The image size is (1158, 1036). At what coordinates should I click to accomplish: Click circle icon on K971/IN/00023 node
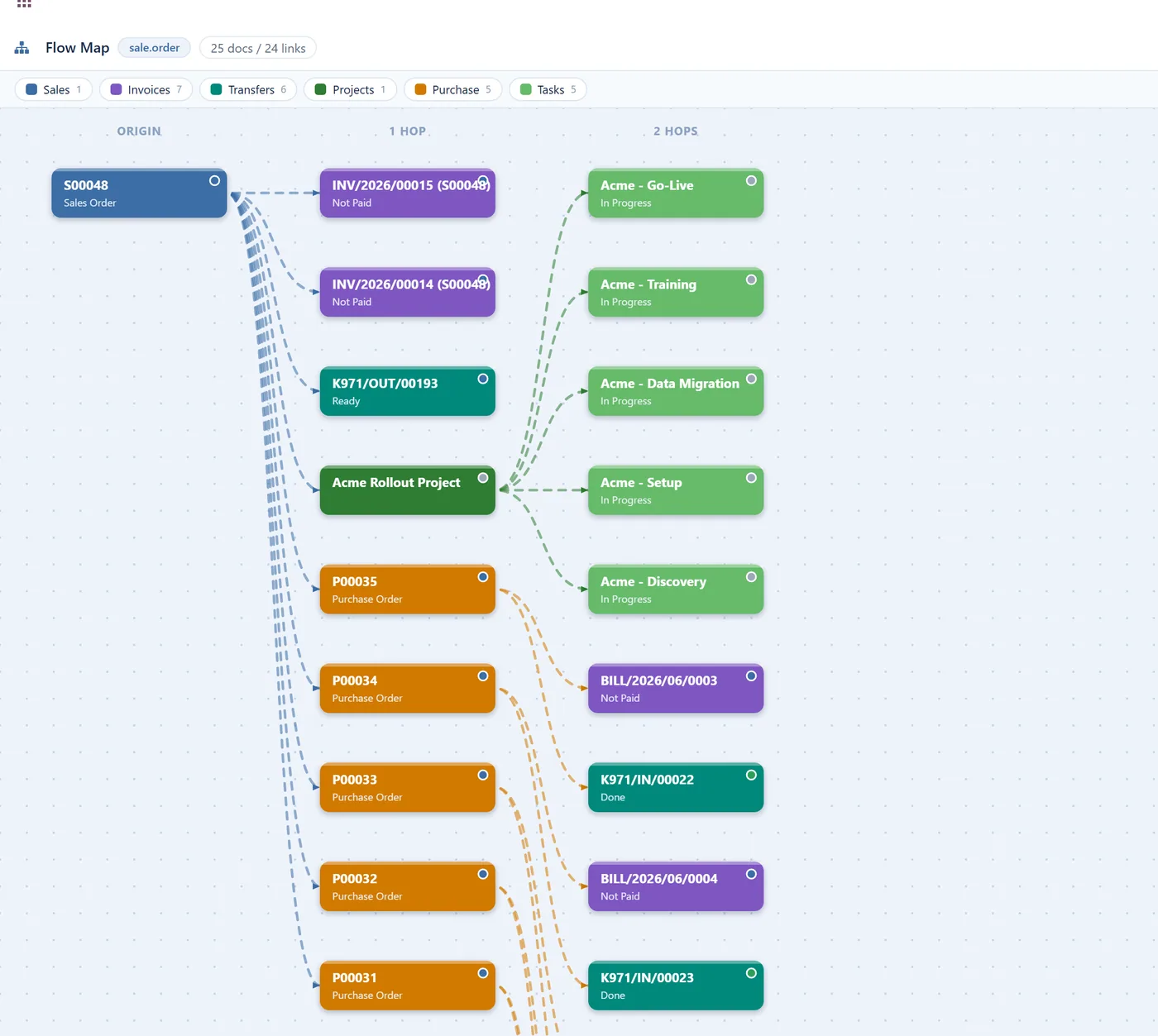tap(751, 973)
